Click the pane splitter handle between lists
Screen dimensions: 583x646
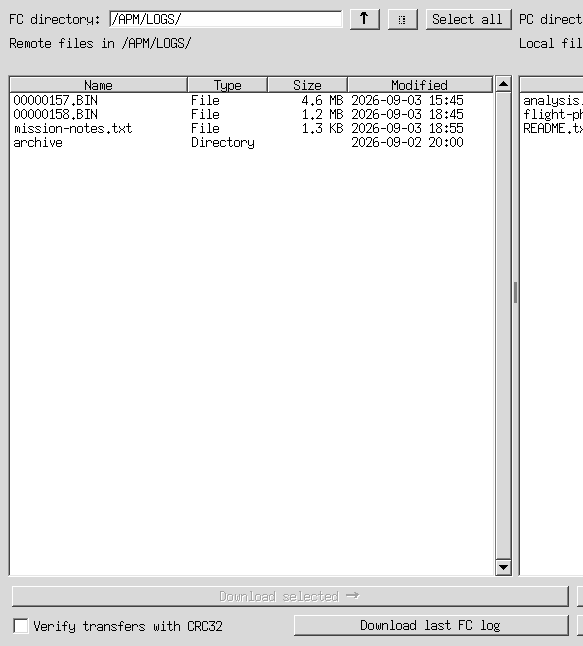tap(515, 293)
